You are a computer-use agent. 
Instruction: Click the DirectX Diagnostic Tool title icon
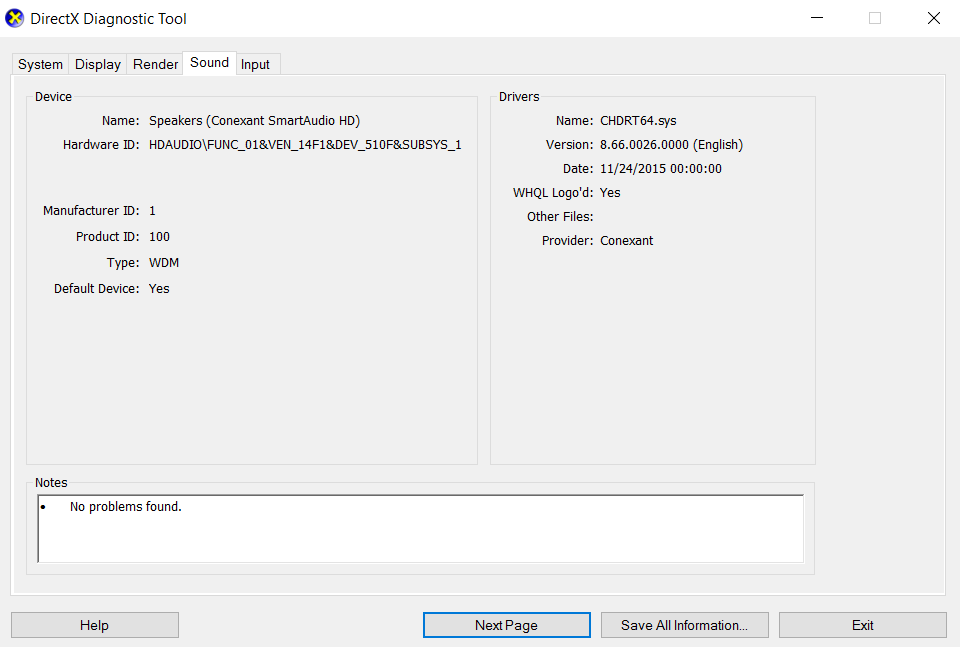pyautogui.click(x=15, y=18)
